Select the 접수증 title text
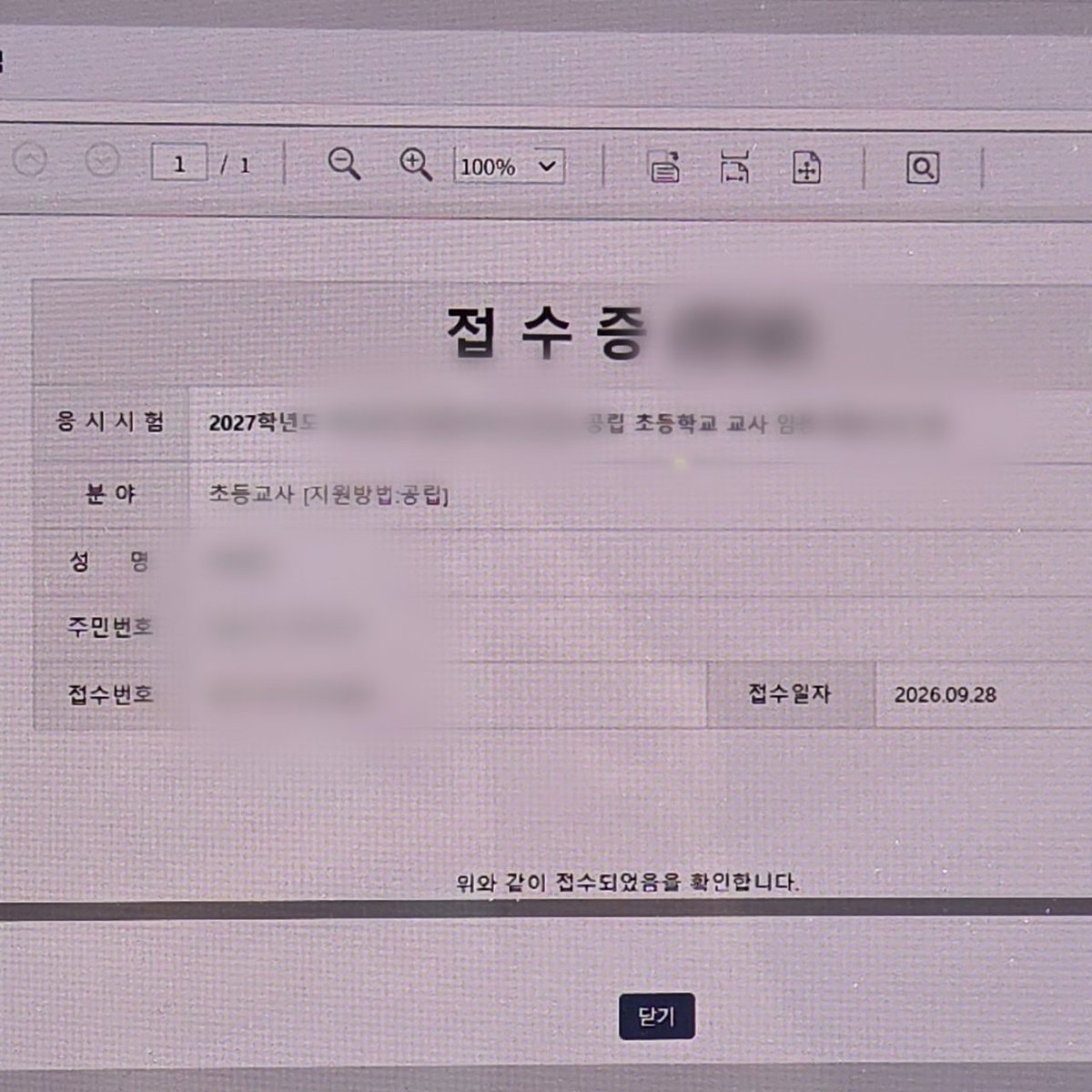This screenshot has width=1092, height=1092. pyautogui.click(x=548, y=333)
